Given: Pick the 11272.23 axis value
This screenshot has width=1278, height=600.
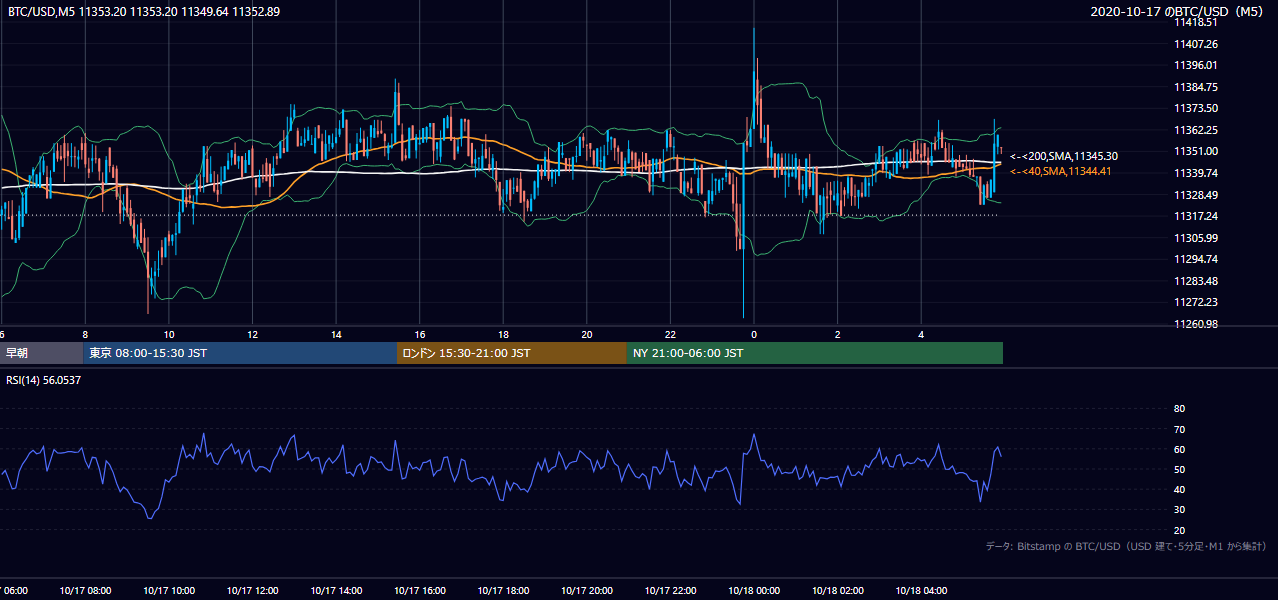Looking at the screenshot, I should 1197,302.
